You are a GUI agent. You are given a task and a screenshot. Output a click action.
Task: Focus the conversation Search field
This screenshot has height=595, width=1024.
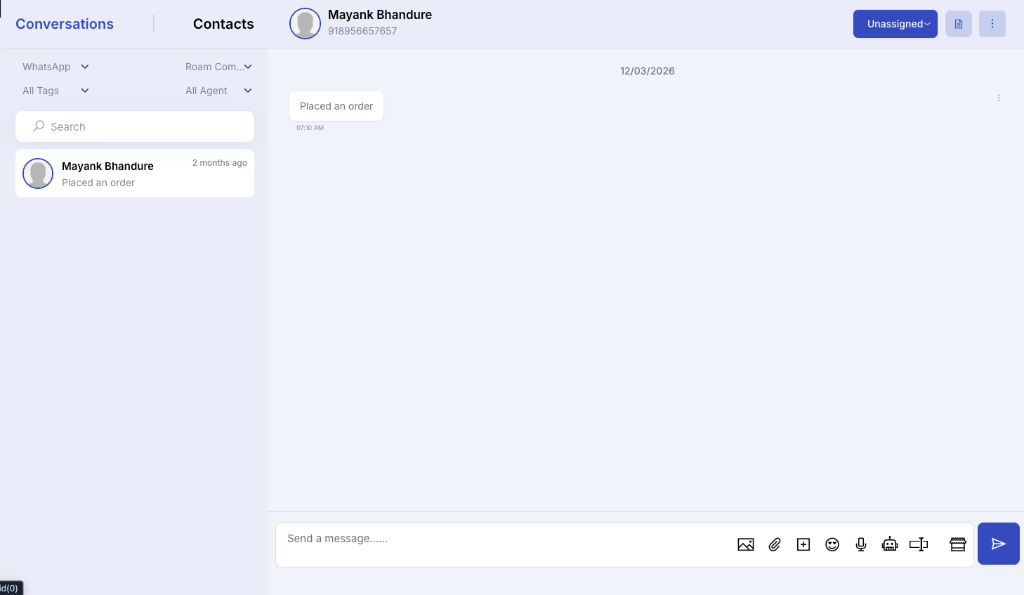click(x=135, y=126)
